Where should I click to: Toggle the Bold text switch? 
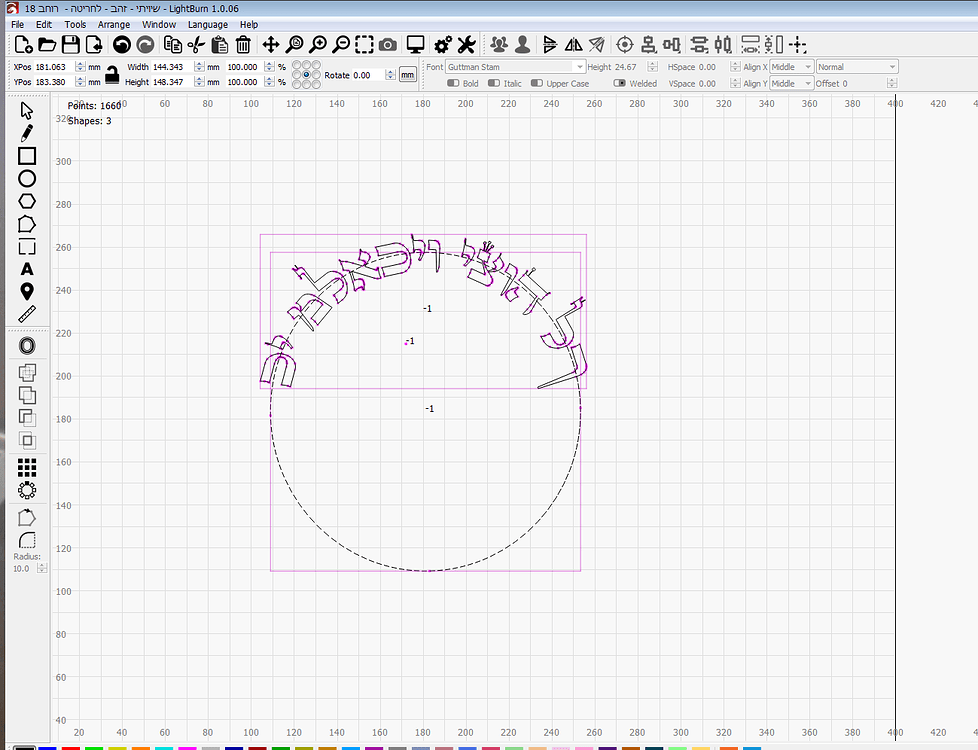(453, 84)
